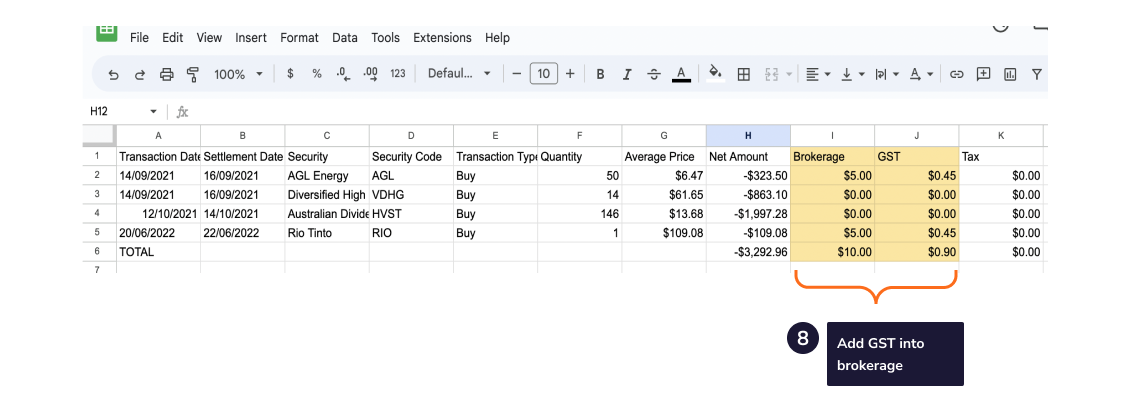The image size is (1136, 415).
Task: Open the Tools menu
Action: pos(385,38)
